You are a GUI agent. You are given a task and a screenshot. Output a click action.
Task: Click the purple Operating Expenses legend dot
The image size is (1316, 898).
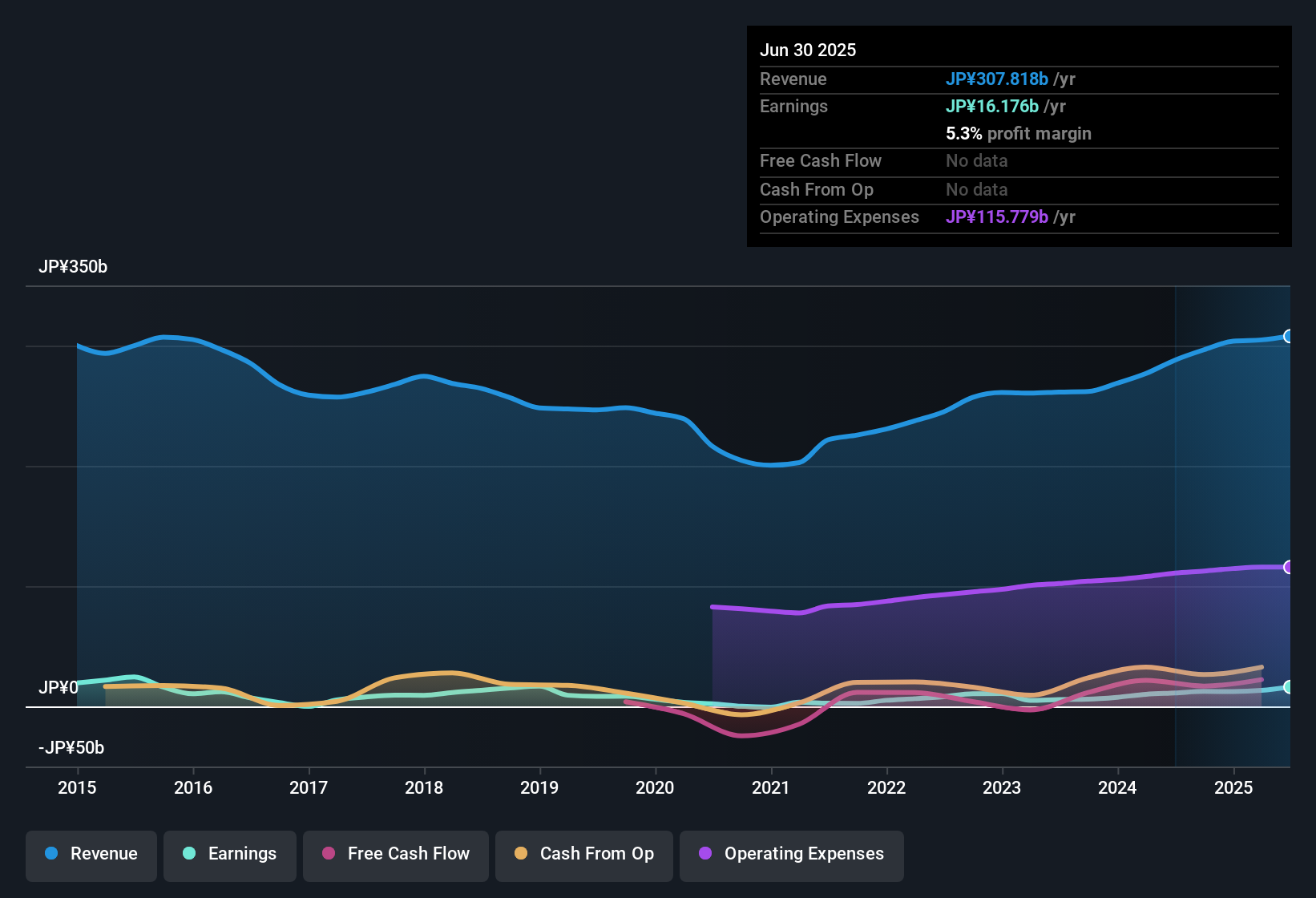[x=704, y=854]
